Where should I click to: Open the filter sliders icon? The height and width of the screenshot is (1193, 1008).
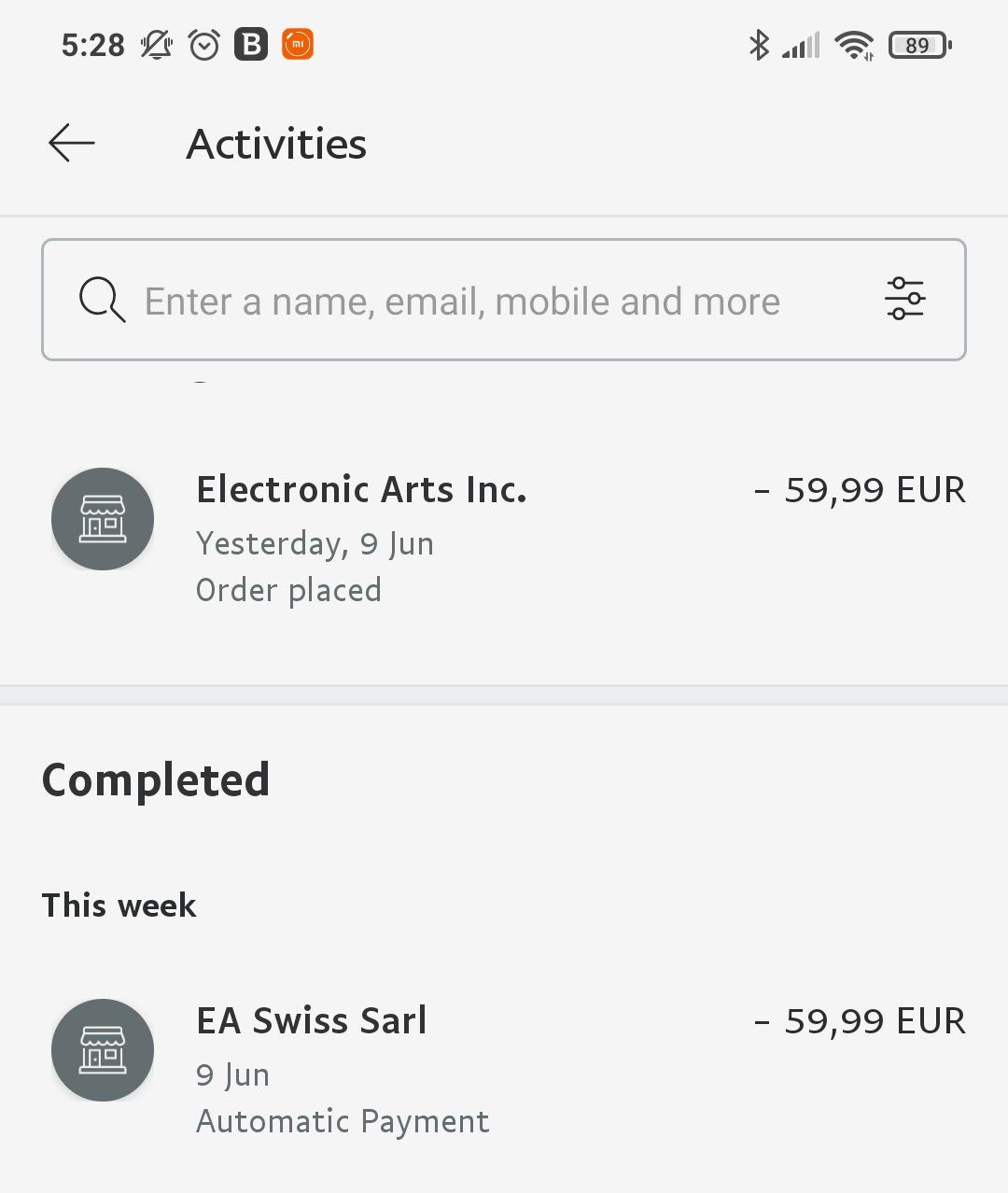pyautogui.click(x=904, y=299)
